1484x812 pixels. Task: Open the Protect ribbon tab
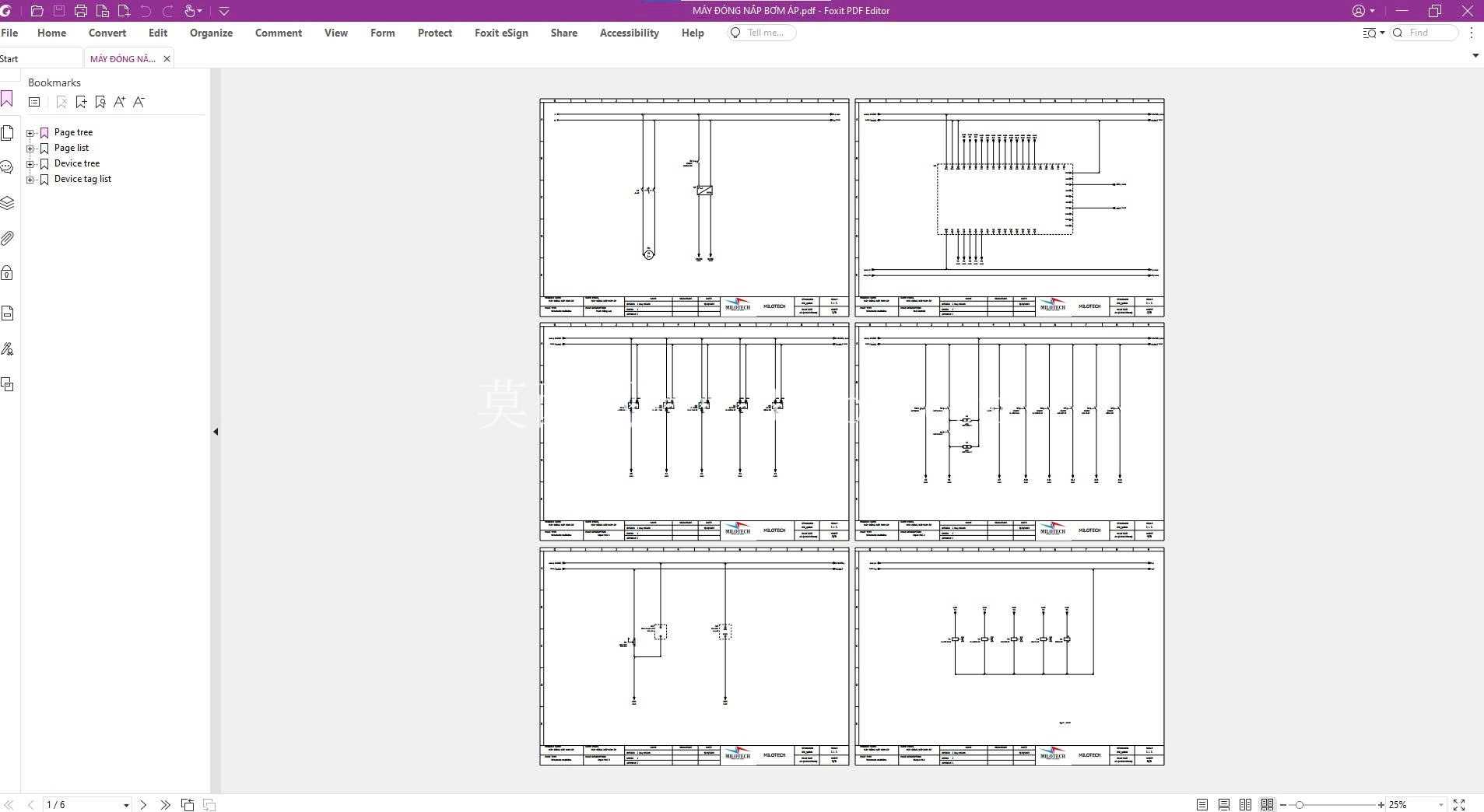point(435,33)
